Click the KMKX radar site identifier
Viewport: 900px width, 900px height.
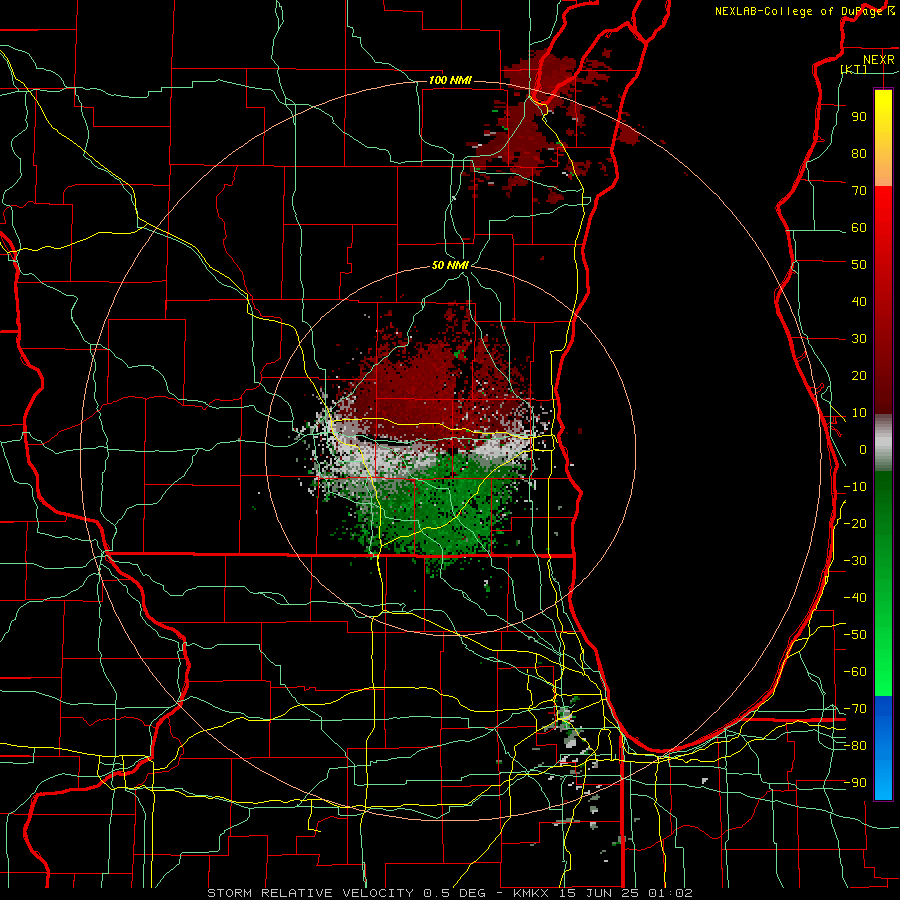pyautogui.click(x=532, y=893)
